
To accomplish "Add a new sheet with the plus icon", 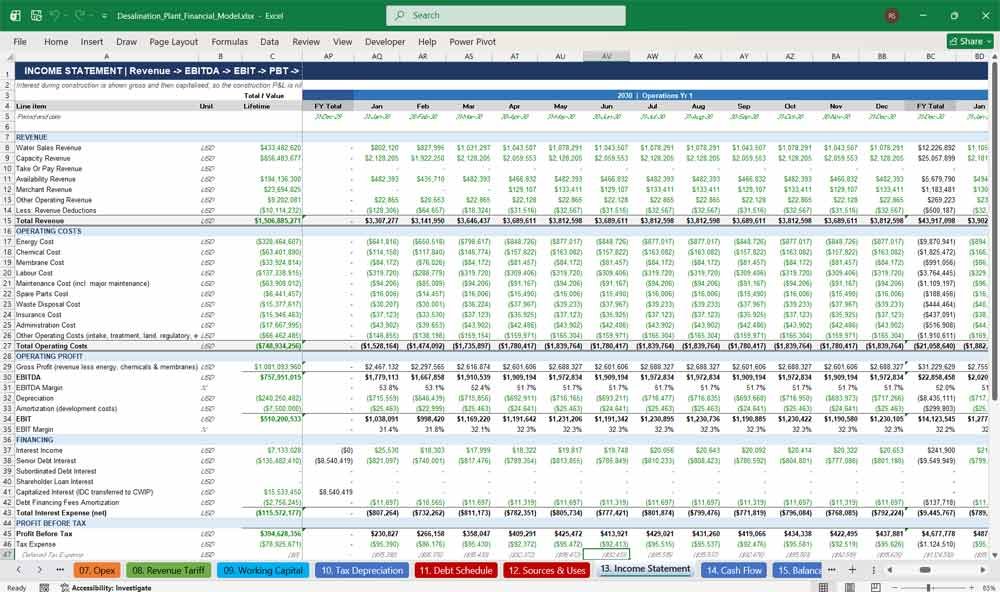I will pos(852,570).
